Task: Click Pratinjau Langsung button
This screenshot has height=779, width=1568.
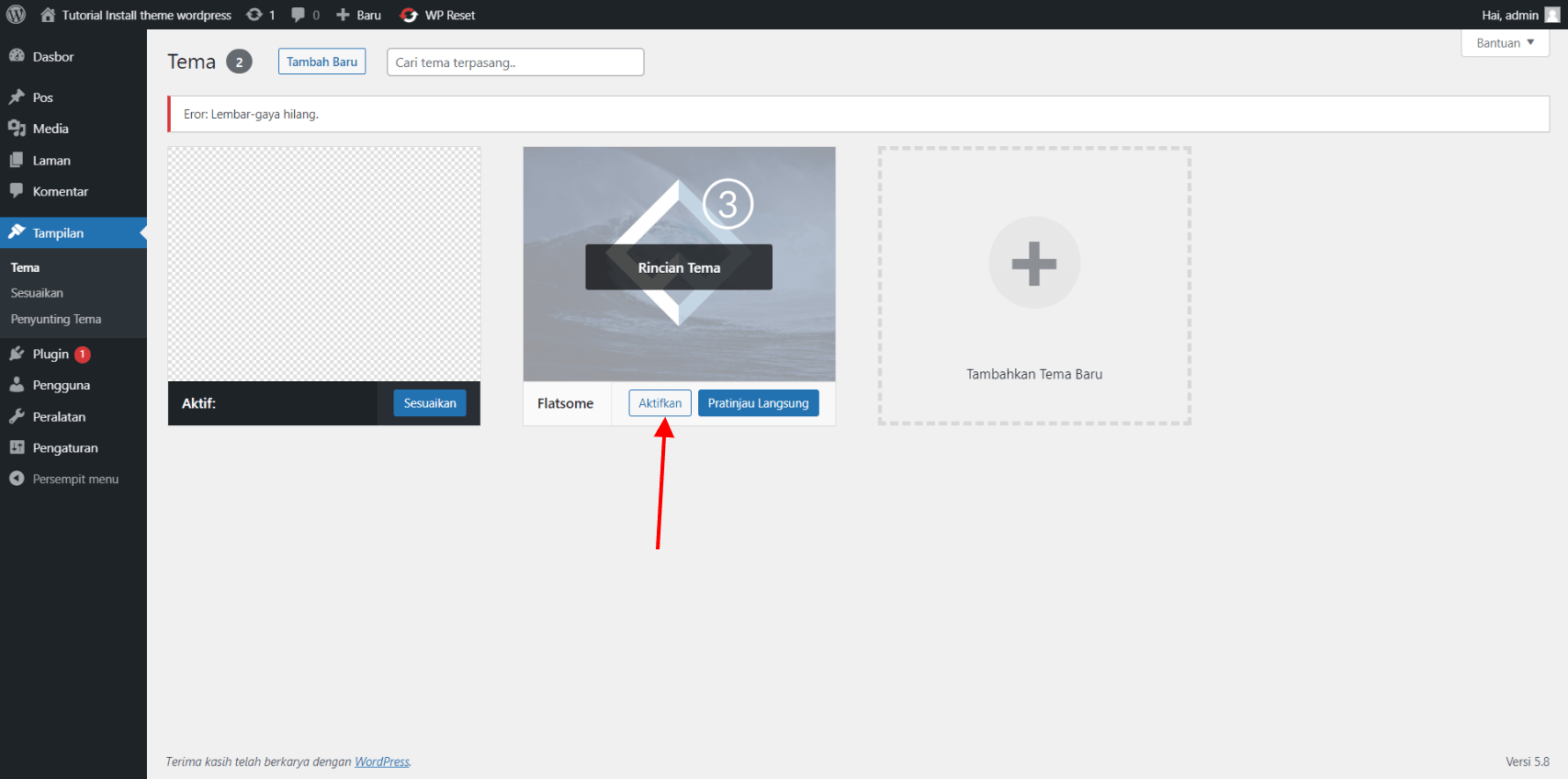Action: click(x=758, y=403)
